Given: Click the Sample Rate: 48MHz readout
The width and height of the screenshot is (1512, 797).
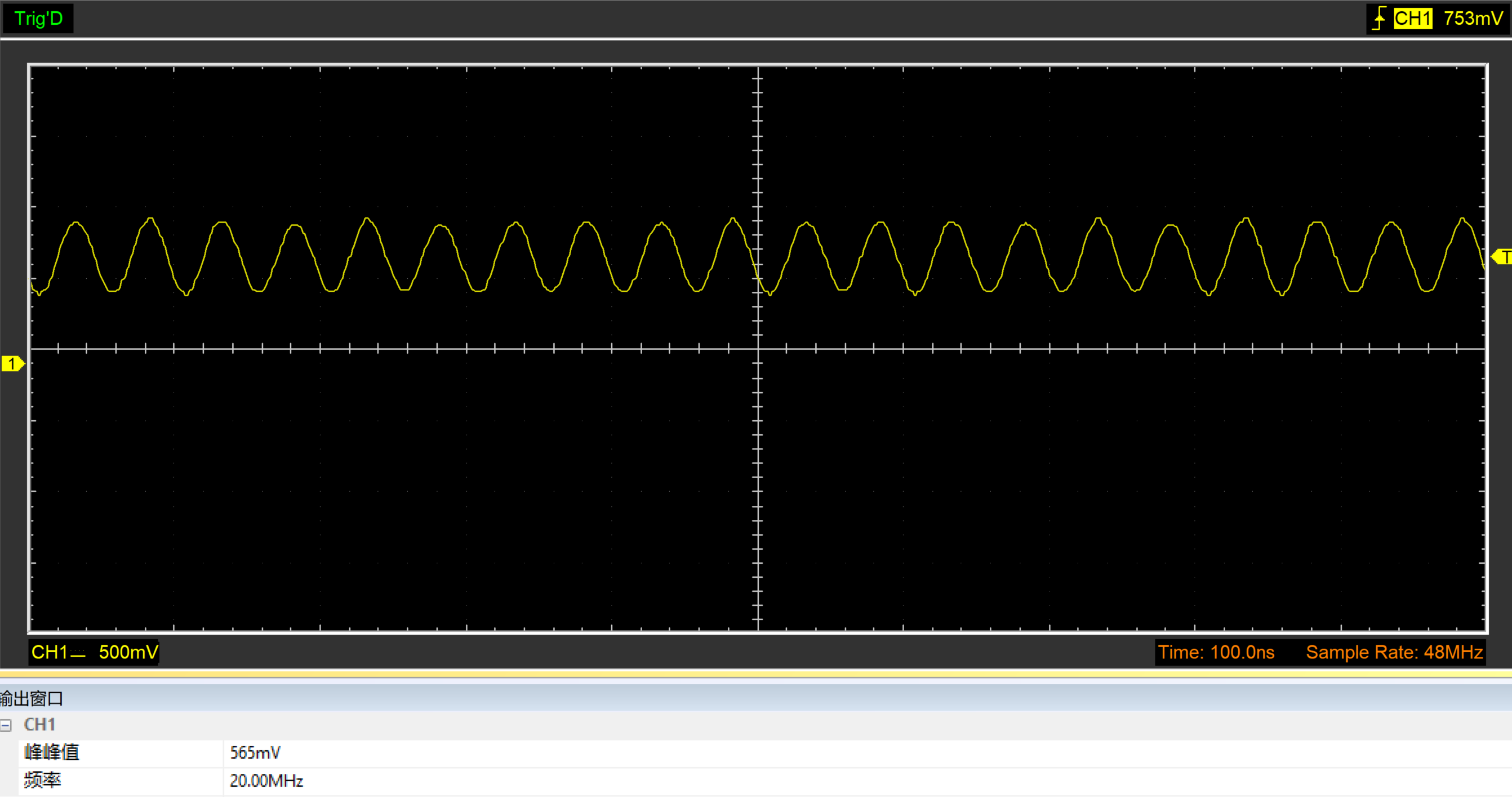Looking at the screenshot, I should pyautogui.click(x=1395, y=652).
